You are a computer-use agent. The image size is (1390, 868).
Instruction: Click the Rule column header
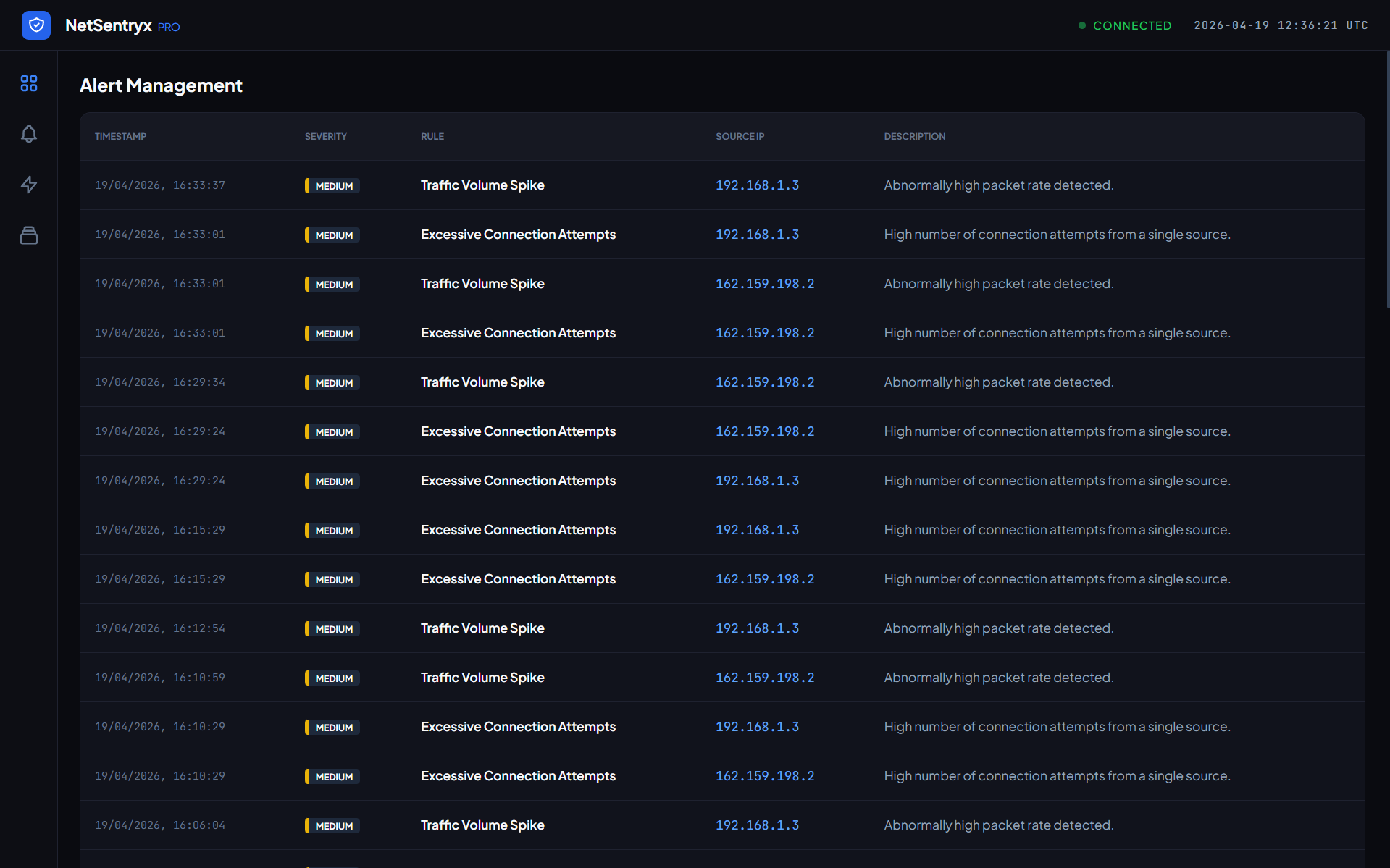(x=432, y=136)
